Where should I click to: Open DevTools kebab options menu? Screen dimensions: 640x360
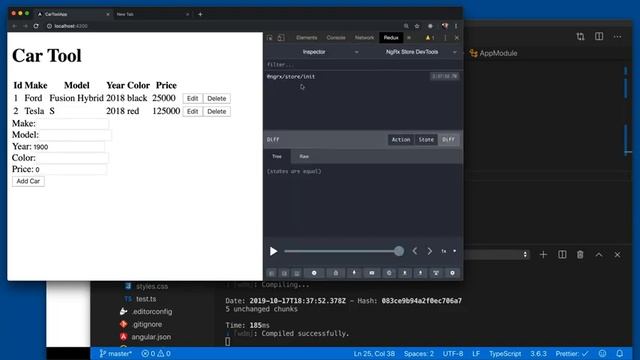click(x=445, y=38)
